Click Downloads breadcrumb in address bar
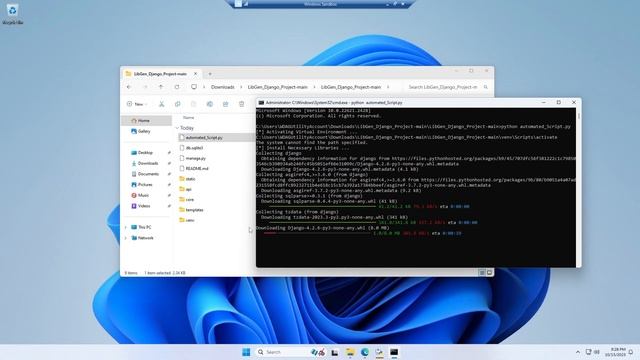The width and height of the screenshot is (640, 360). click(x=223, y=87)
